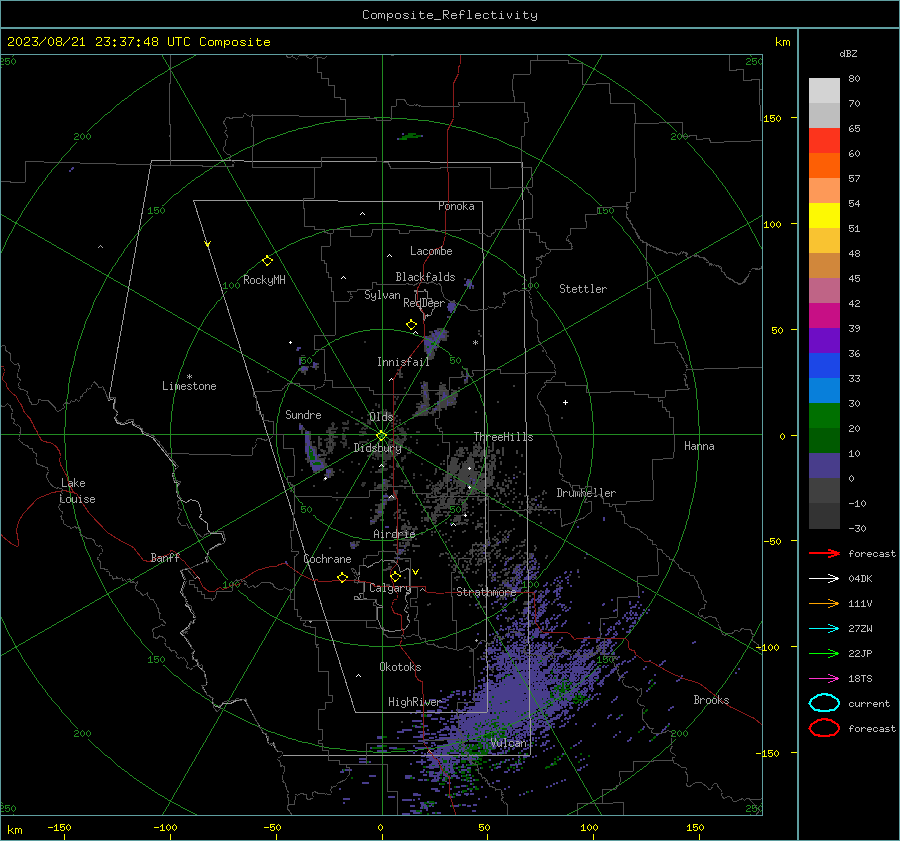Click the -150 tick on bottom axis
The image size is (900, 841).
click(x=59, y=828)
